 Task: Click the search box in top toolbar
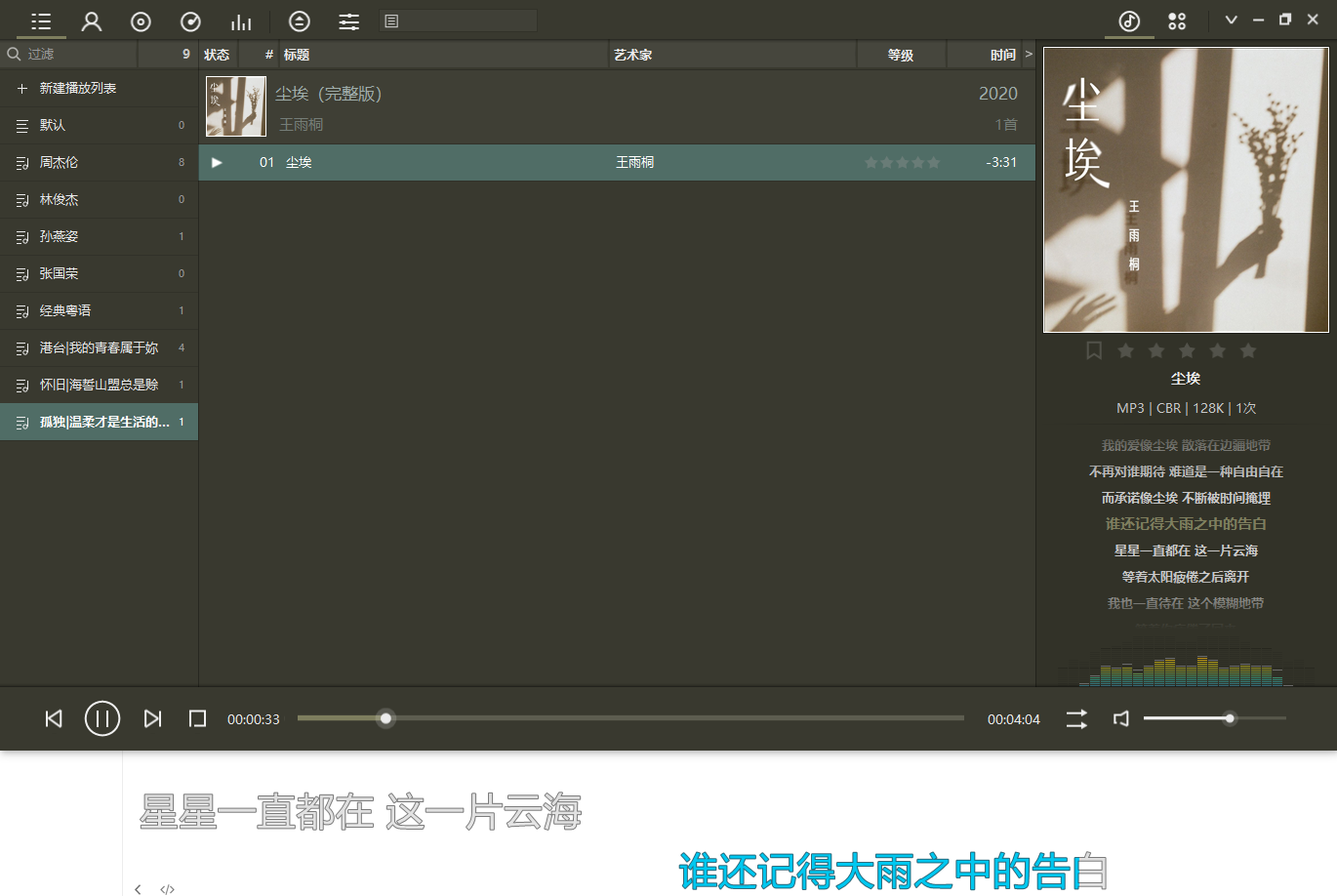point(458,20)
